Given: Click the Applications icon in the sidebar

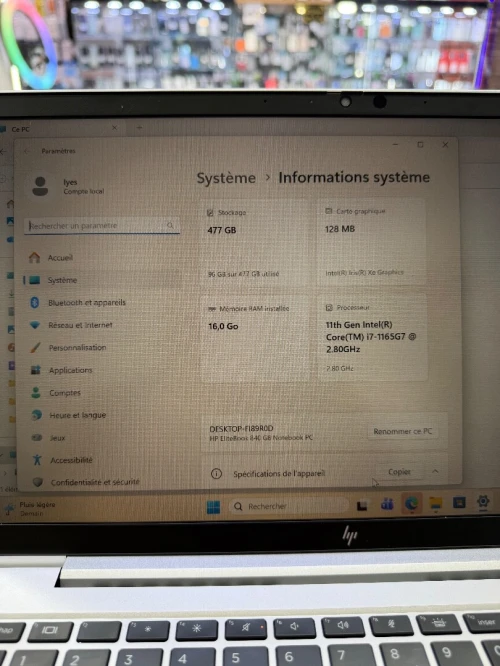Looking at the screenshot, I should click(36, 370).
